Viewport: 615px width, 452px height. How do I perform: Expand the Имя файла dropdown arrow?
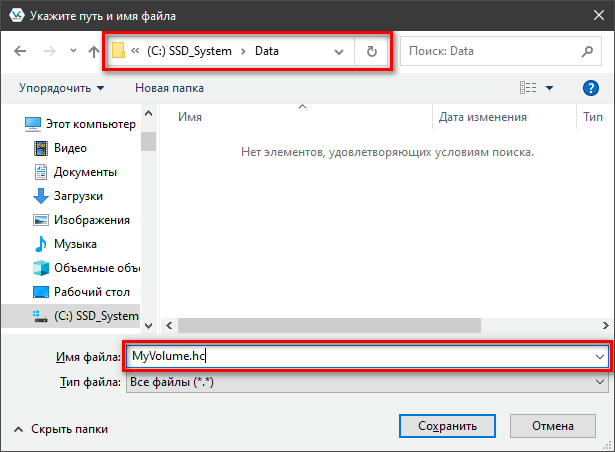click(x=599, y=356)
